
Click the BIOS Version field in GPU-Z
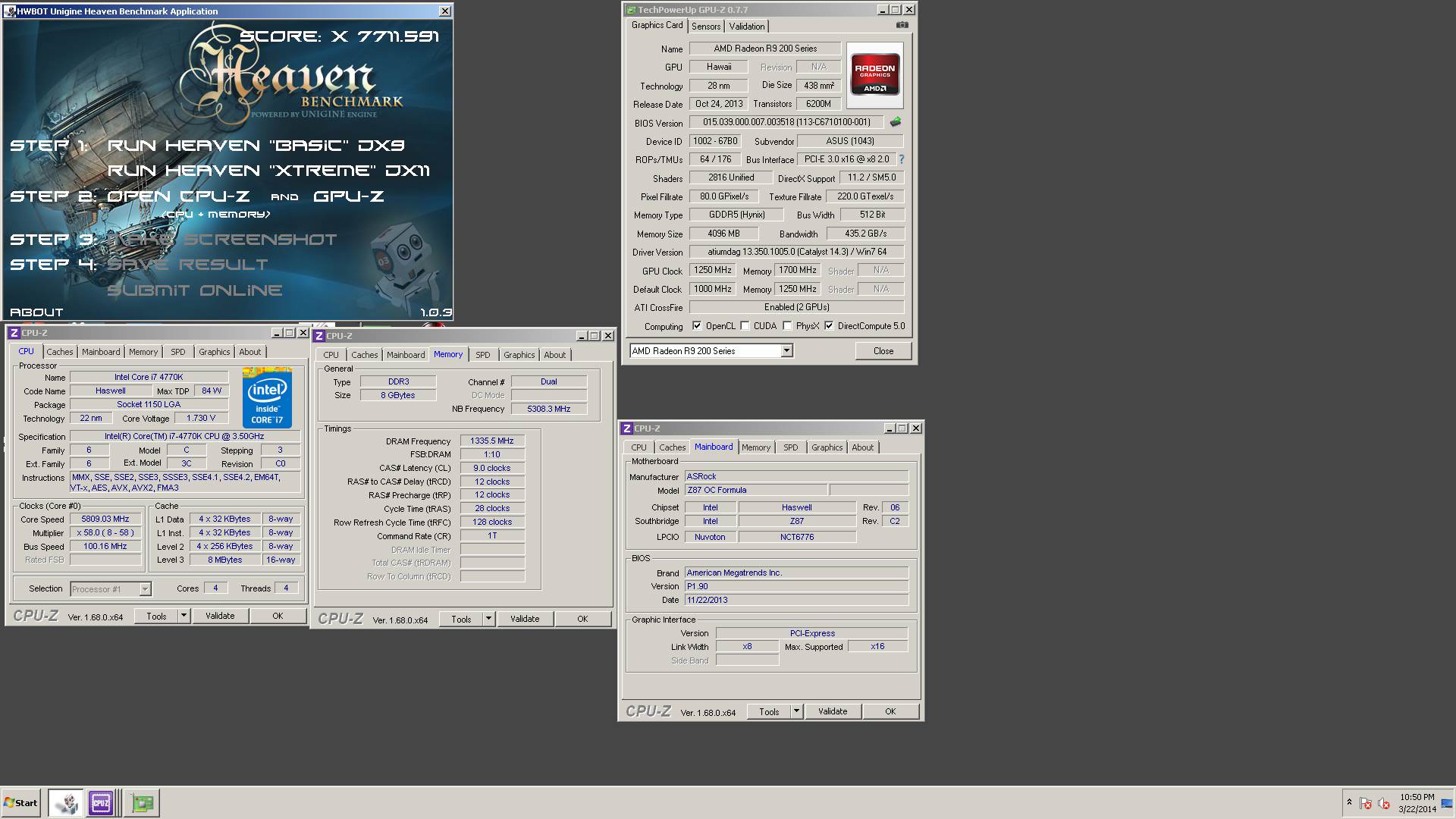[x=786, y=122]
